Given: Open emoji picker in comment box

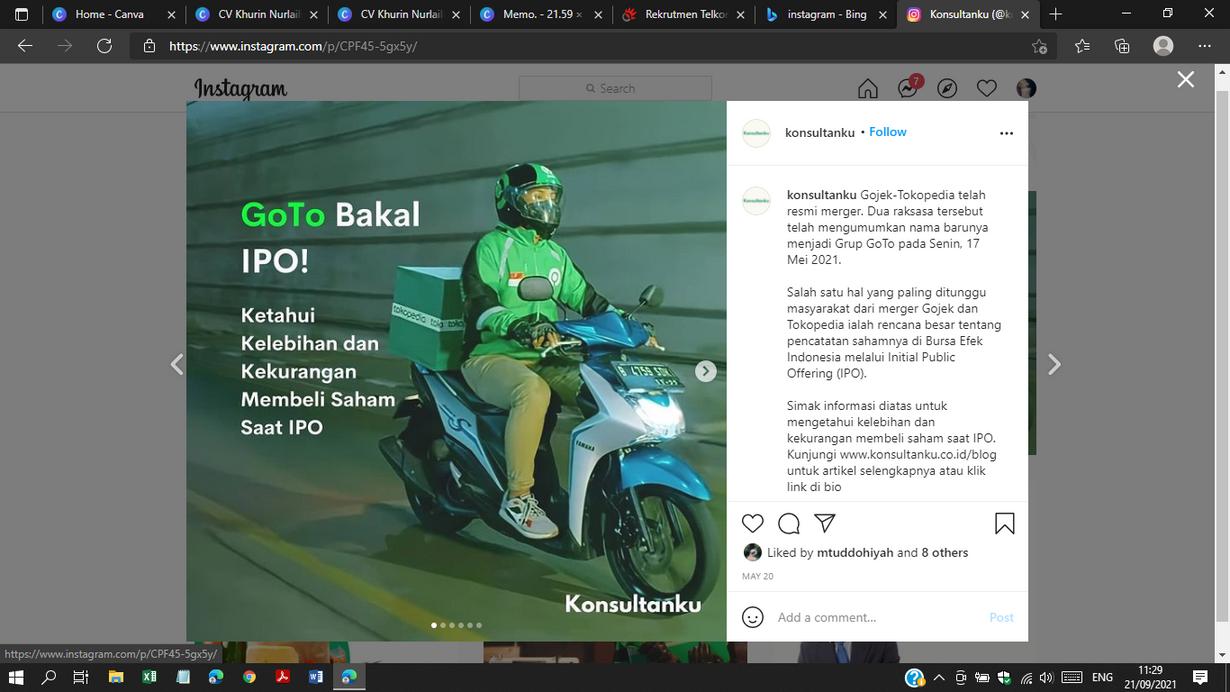Looking at the screenshot, I should coord(753,617).
